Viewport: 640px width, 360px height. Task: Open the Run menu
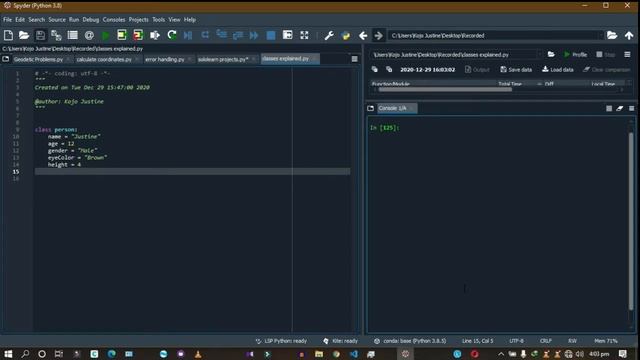(74, 20)
